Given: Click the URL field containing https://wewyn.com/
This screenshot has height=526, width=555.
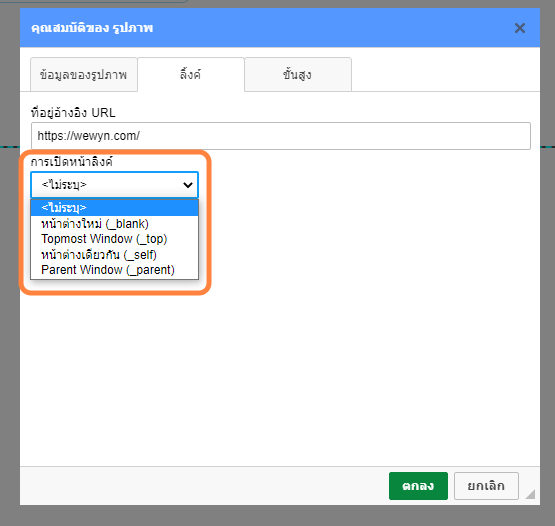Looking at the screenshot, I should pyautogui.click(x=281, y=136).
